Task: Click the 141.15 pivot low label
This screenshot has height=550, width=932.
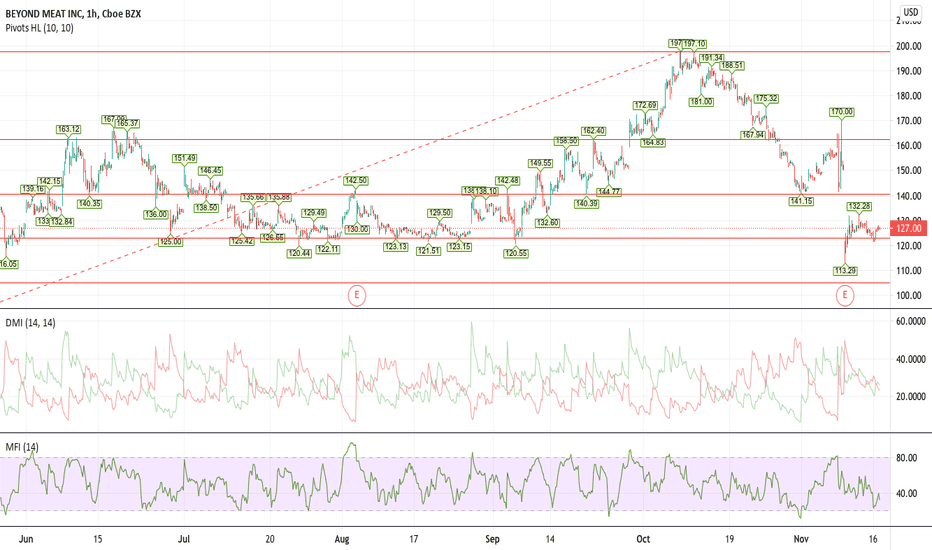Action: 801,202
